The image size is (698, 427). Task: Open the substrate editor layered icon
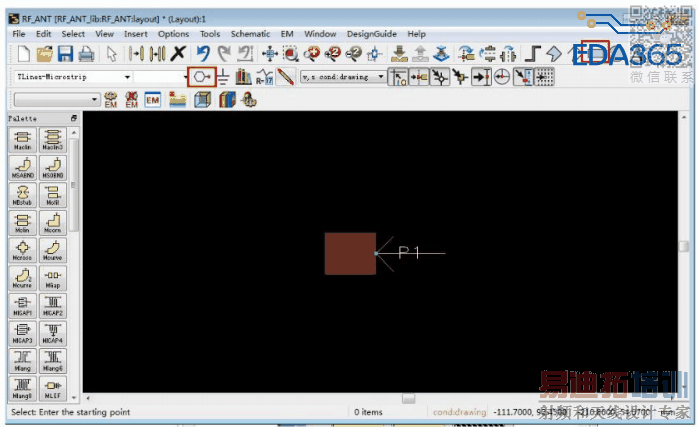178,100
